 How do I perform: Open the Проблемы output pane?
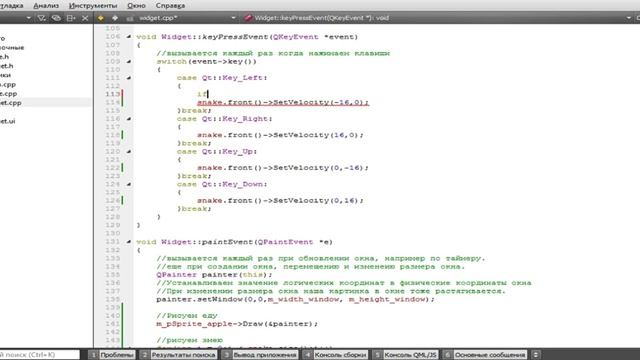[112, 355]
